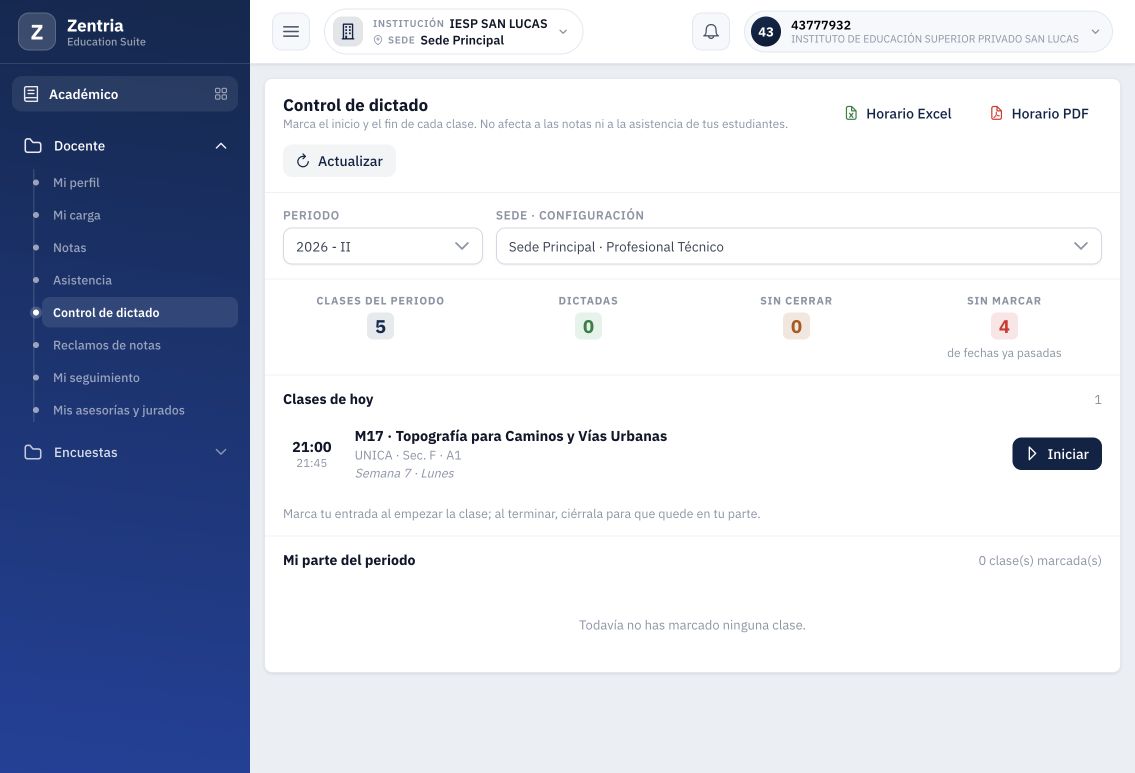Download Horario Excel
This screenshot has width=1135, height=773.
click(898, 114)
